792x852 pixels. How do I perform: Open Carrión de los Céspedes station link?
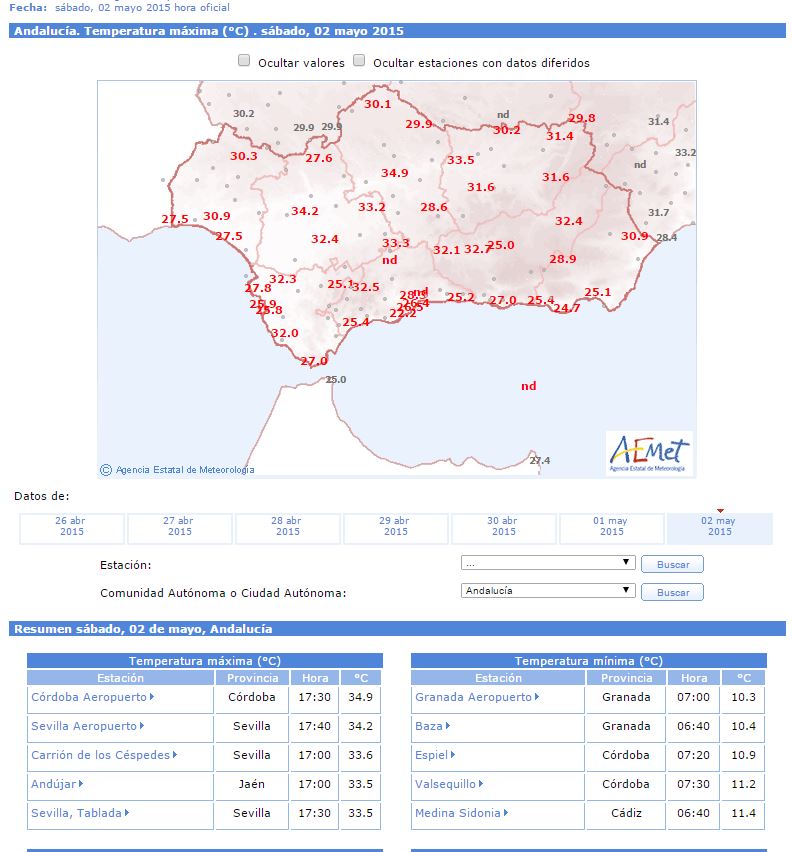[x=104, y=755]
